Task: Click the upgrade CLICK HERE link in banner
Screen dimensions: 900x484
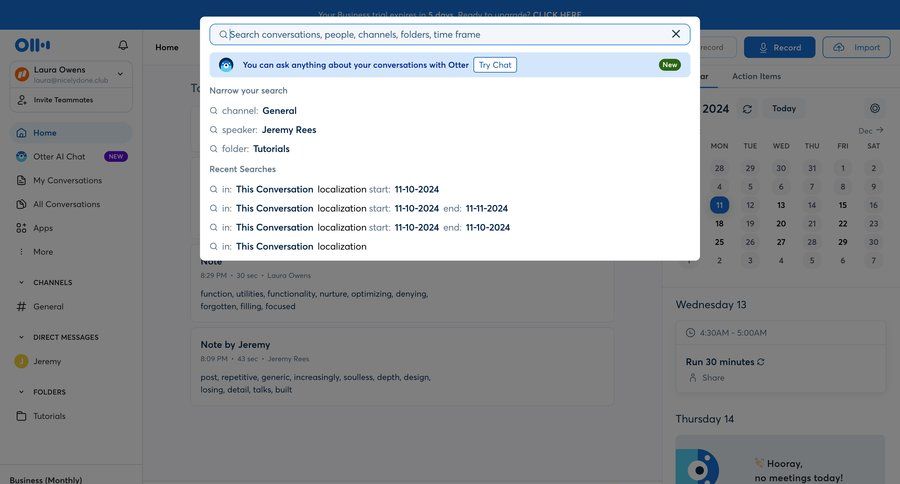Action: click(x=557, y=14)
